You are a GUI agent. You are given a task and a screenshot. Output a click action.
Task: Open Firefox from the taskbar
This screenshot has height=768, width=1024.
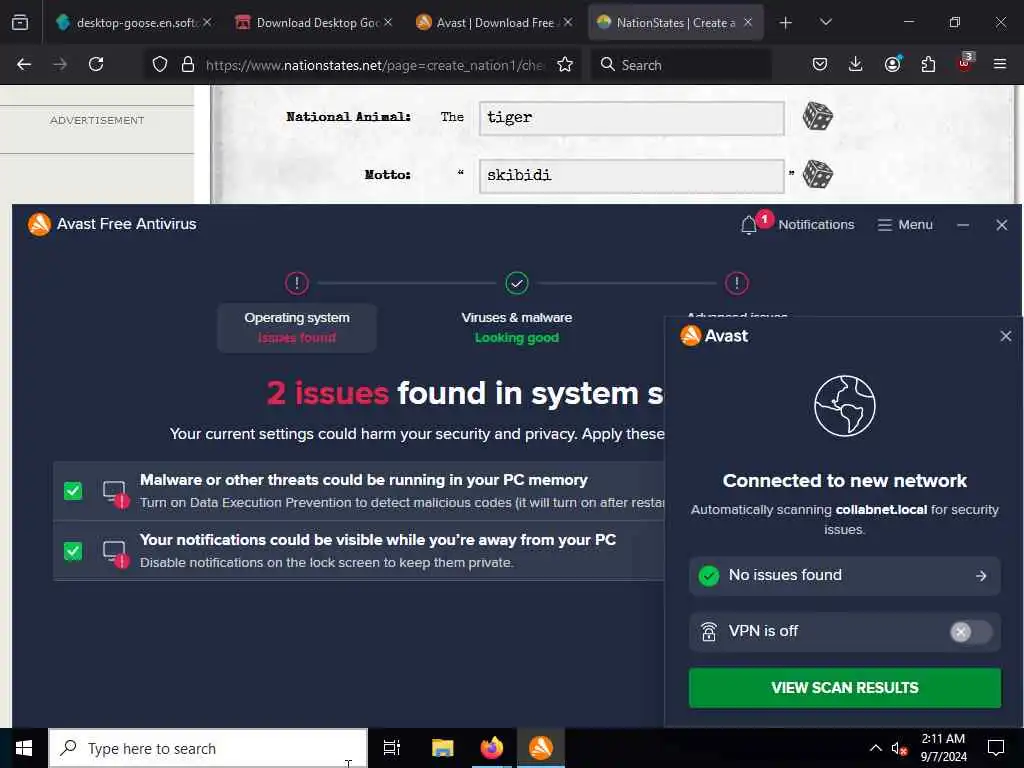click(x=492, y=748)
